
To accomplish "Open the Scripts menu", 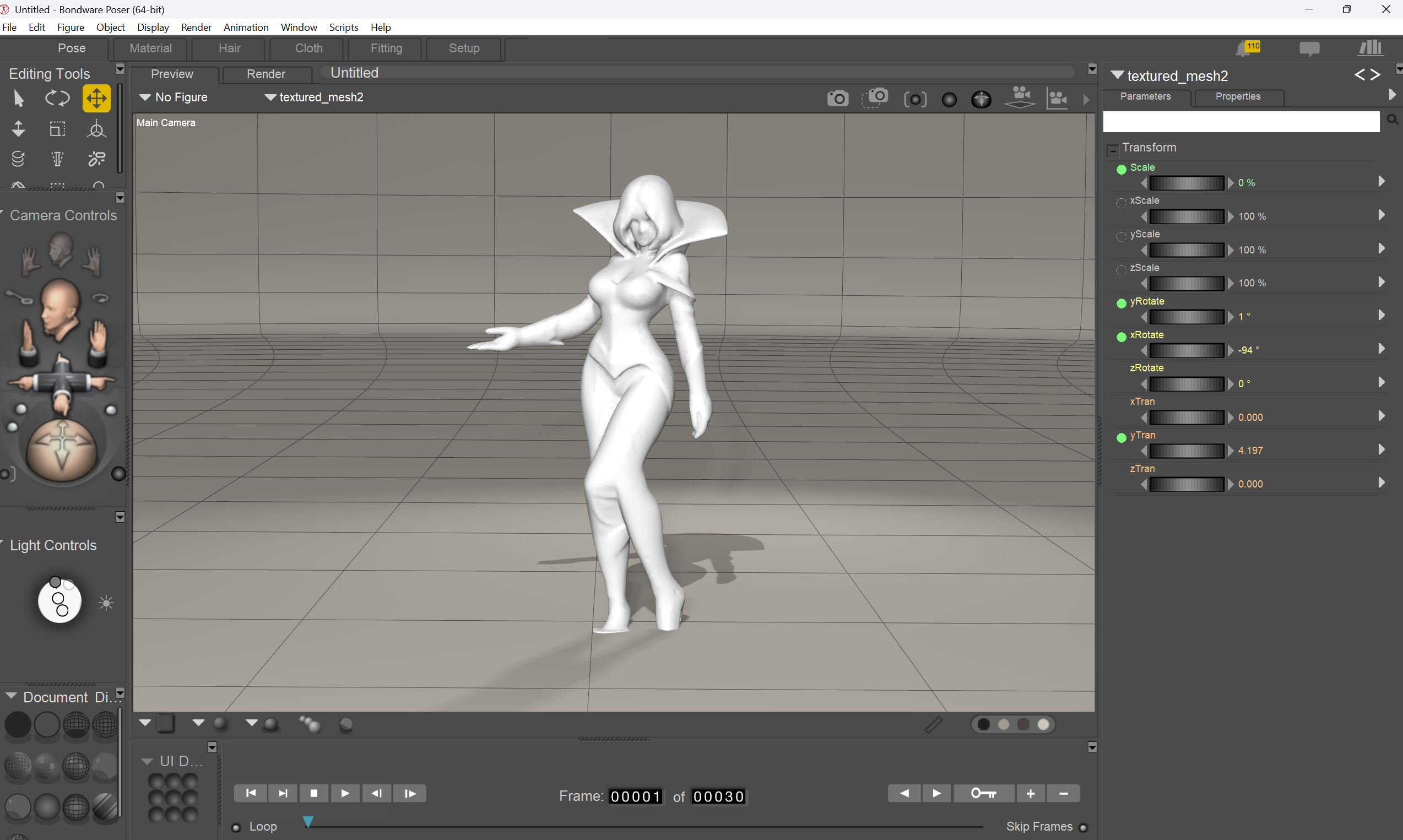I will [x=344, y=27].
